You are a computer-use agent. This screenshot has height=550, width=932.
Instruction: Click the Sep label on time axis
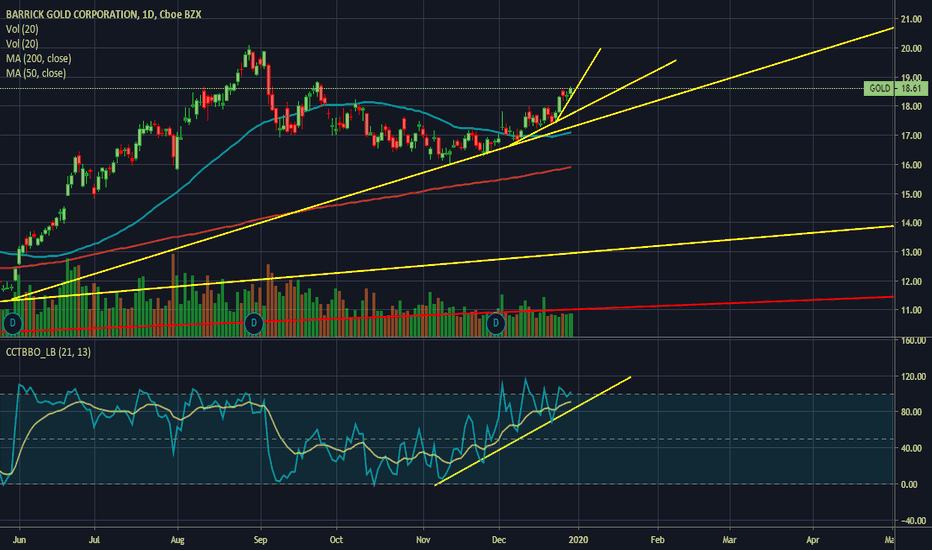(260, 540)
